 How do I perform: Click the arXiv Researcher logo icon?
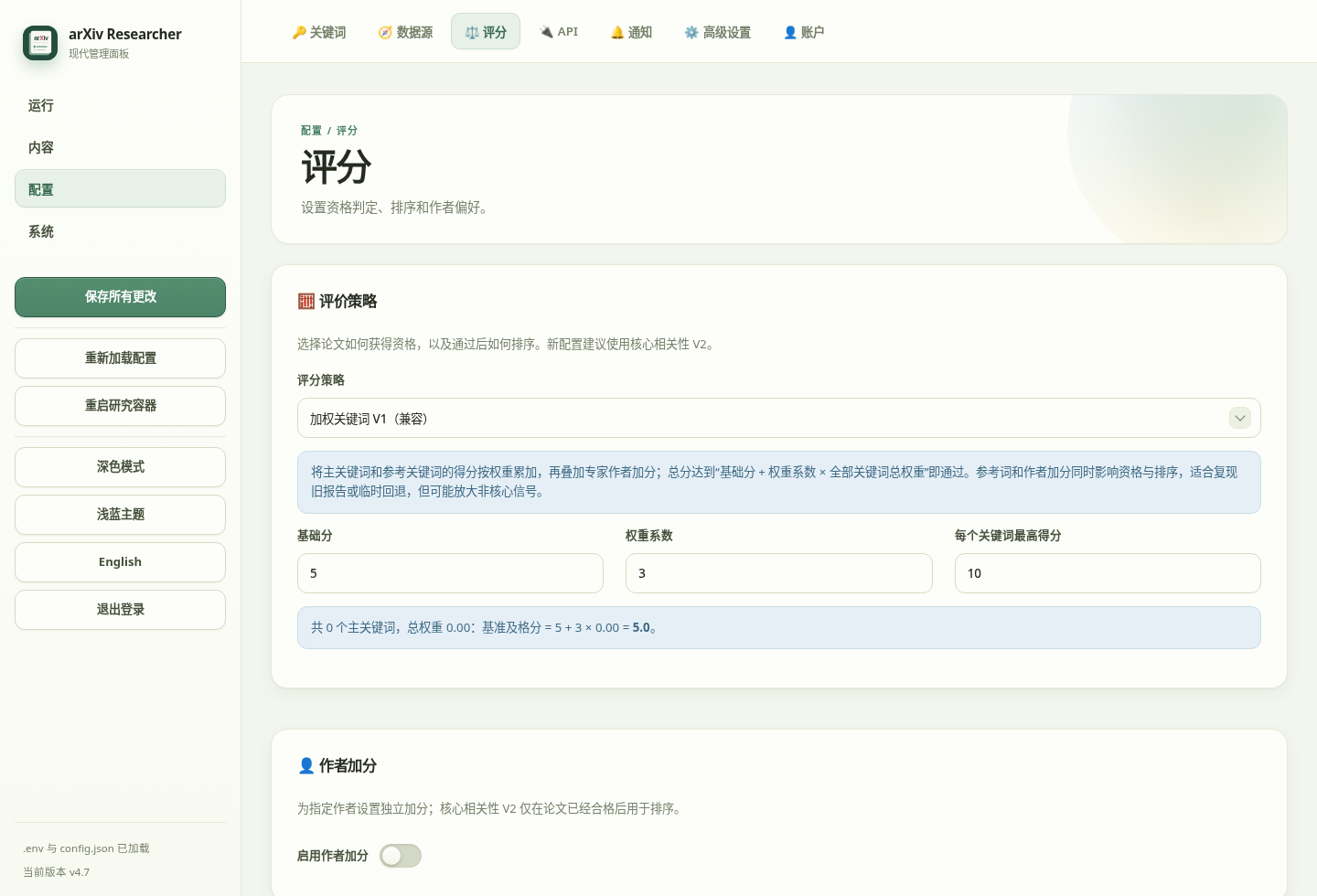tap(40, 43)
